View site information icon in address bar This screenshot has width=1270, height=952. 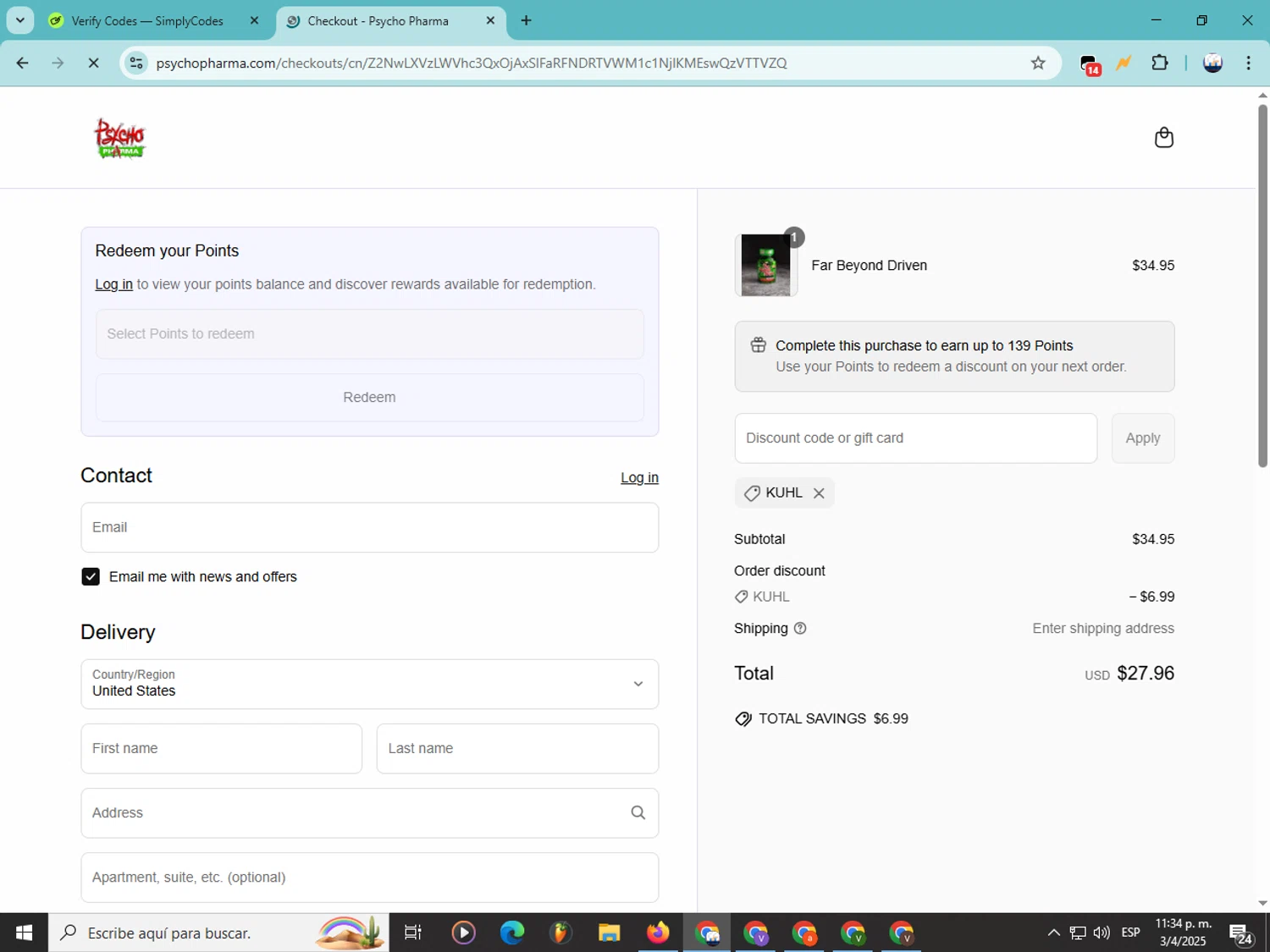coord(136,63)
